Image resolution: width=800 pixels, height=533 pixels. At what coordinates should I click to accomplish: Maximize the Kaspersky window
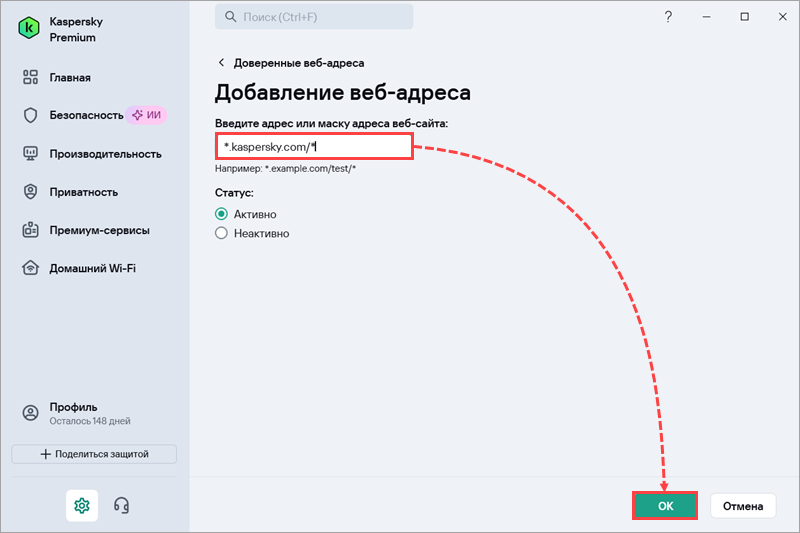[x=744, y=17]
